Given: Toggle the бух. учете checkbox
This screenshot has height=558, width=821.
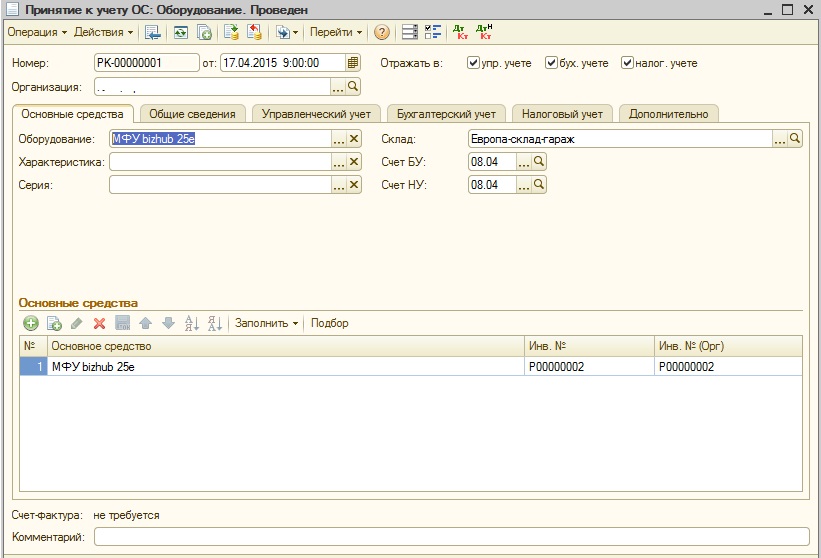Looking at the screenshot, I should (551, 63).
